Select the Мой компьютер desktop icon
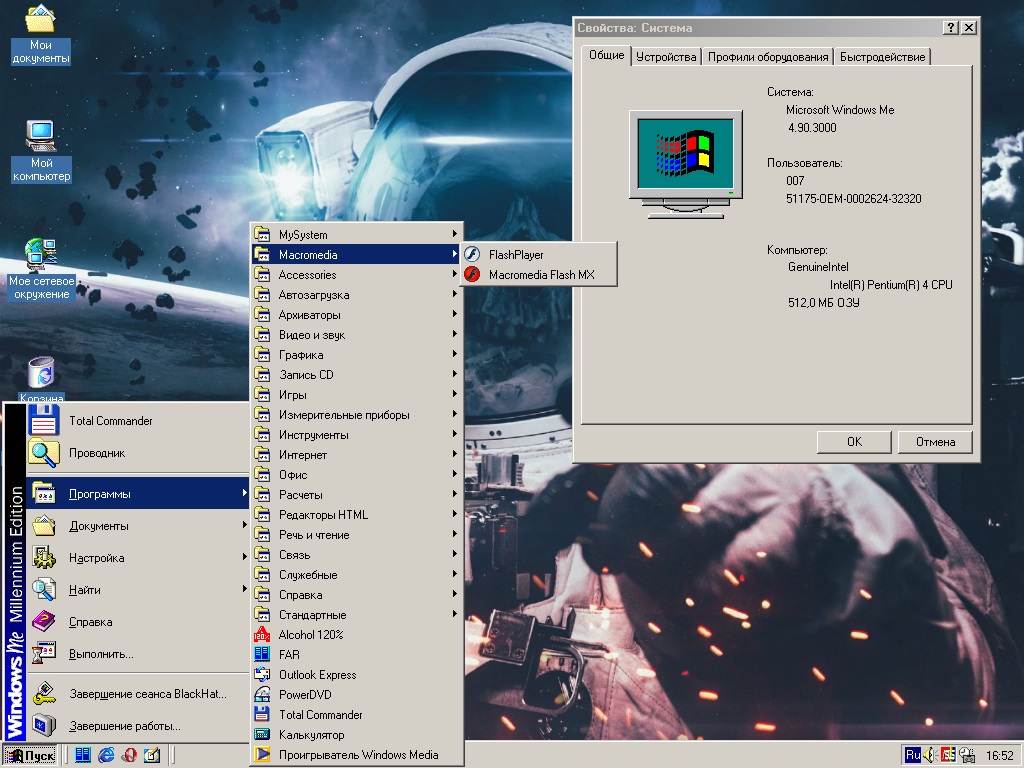Viewport: 1024px width, 768px height. [41, 151]
